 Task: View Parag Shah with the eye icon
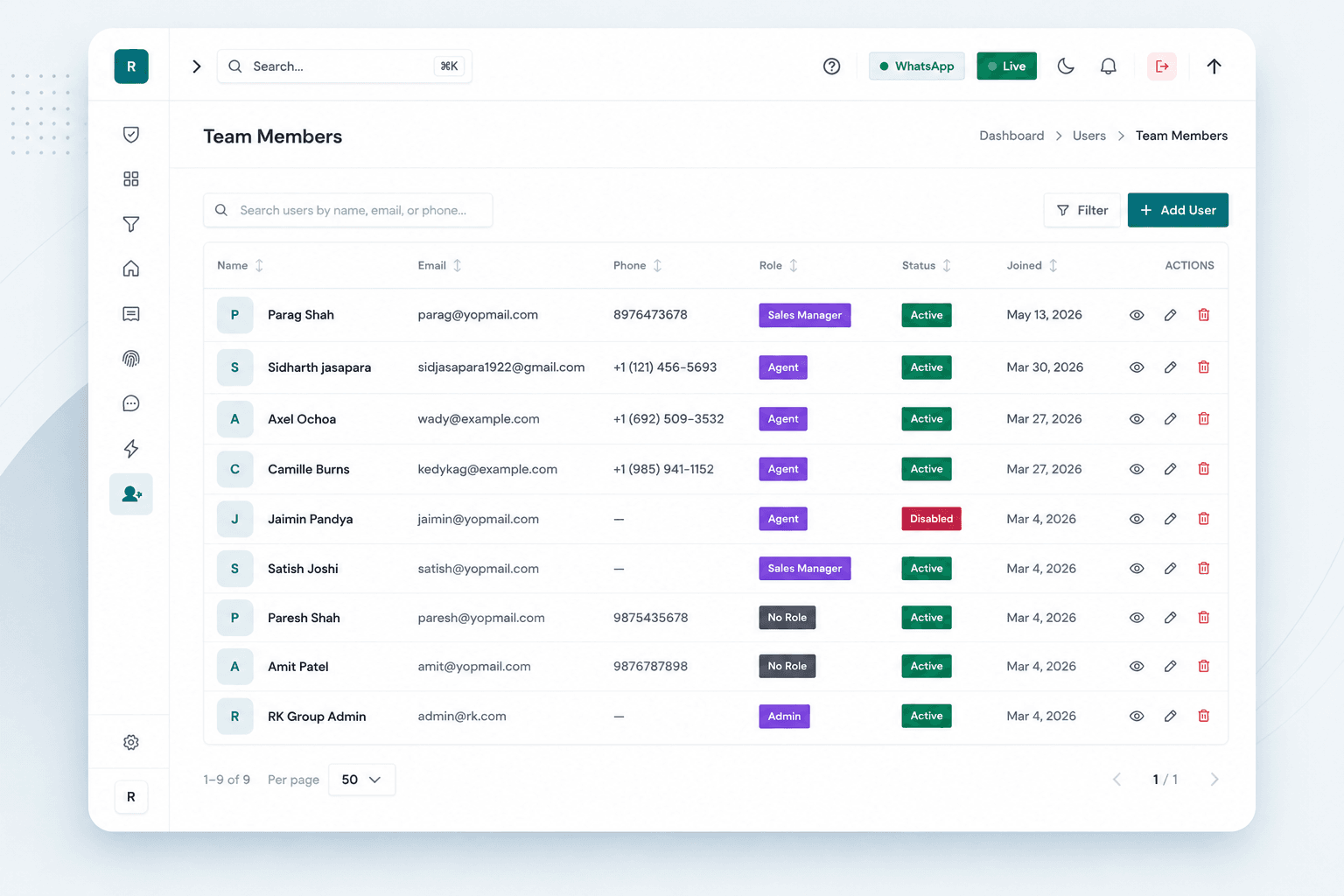pyautogui.click(x=1137, y=315)
